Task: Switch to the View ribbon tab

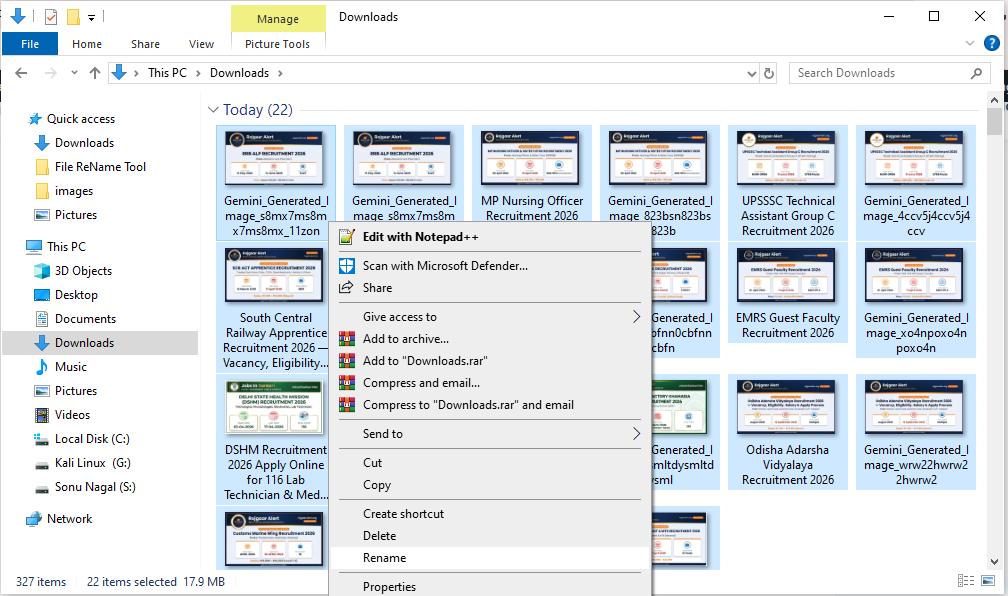Action: coord(201,43)
